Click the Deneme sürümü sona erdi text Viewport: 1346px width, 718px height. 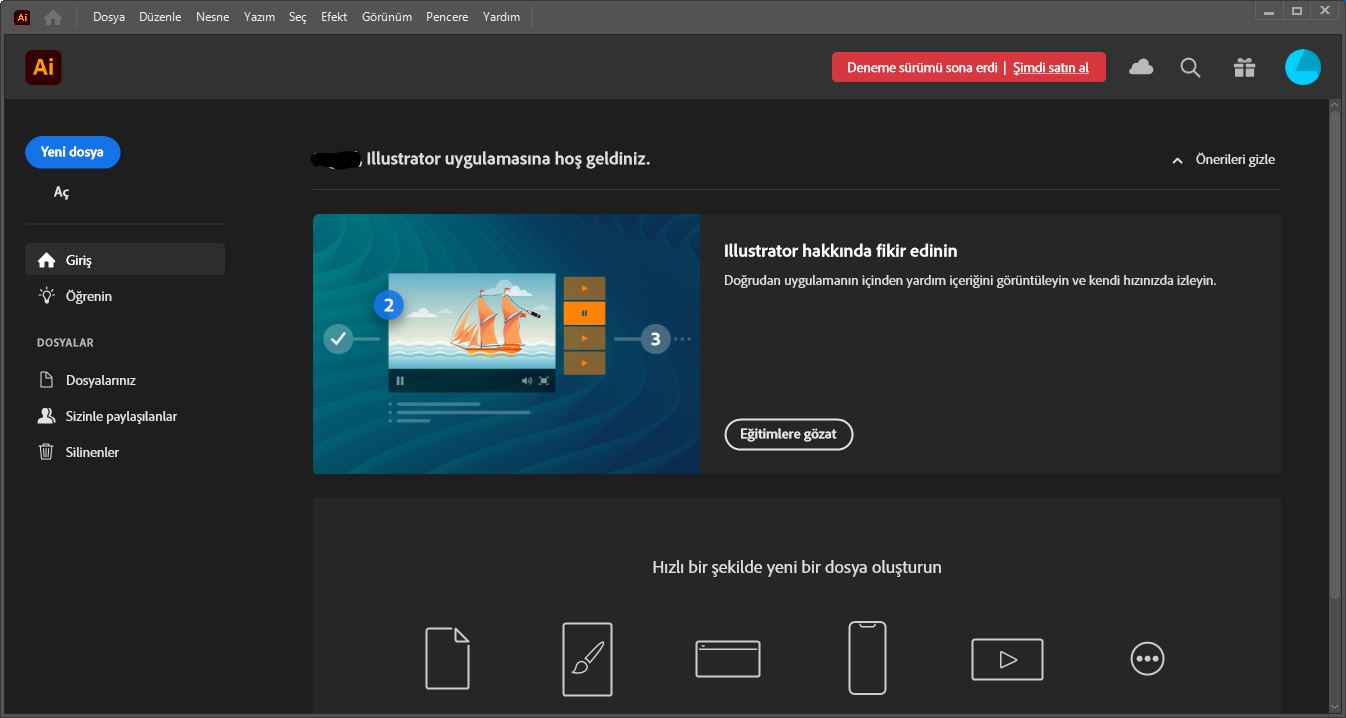[922, 68]
